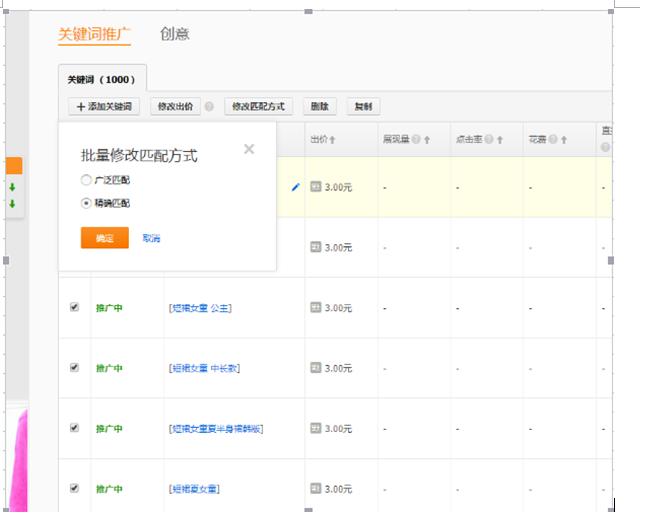Switch to the 创意 tab
Image resolution: width=663 pixels, height=515 pixels.
[175, 34]
